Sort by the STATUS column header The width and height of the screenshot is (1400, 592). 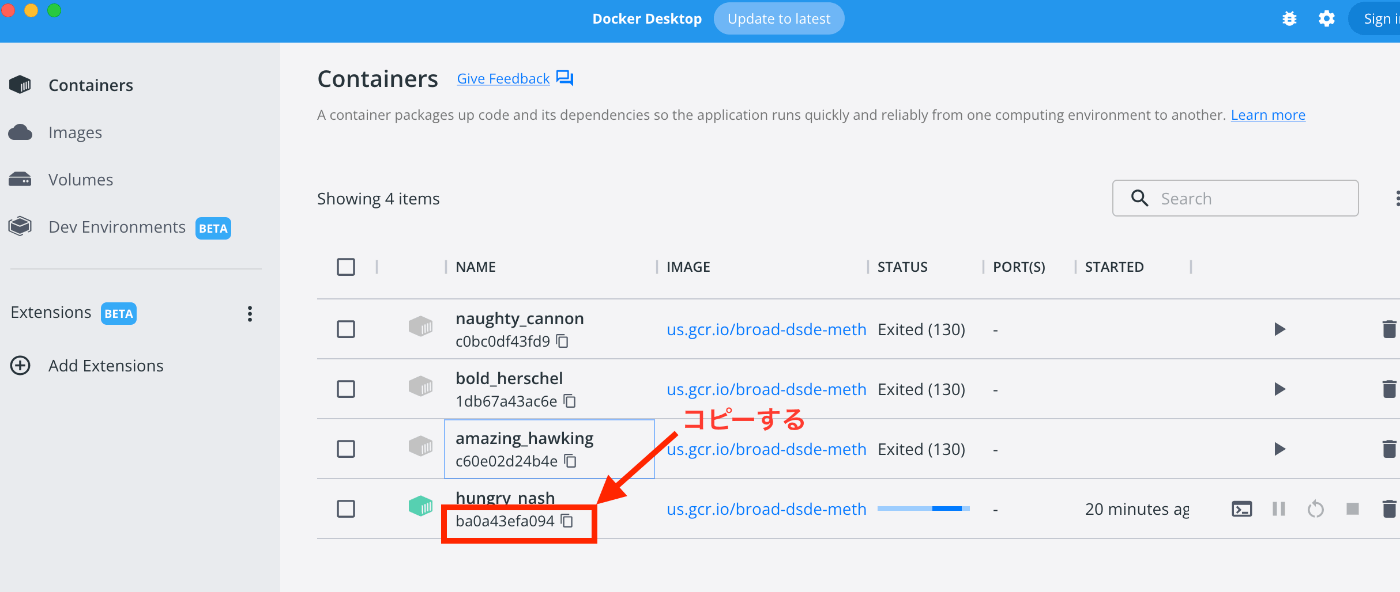(x=903, y=267)
